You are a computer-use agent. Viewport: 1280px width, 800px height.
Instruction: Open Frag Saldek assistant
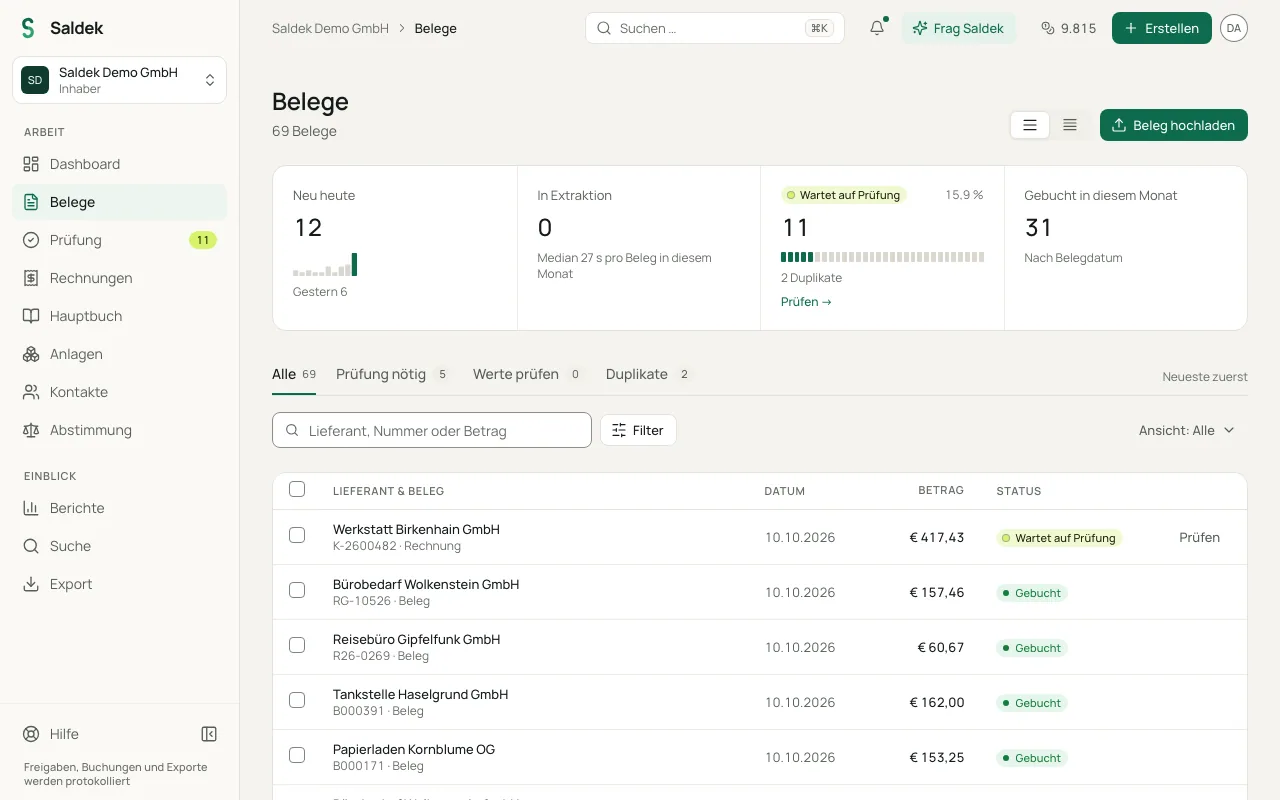click(959, 28)
